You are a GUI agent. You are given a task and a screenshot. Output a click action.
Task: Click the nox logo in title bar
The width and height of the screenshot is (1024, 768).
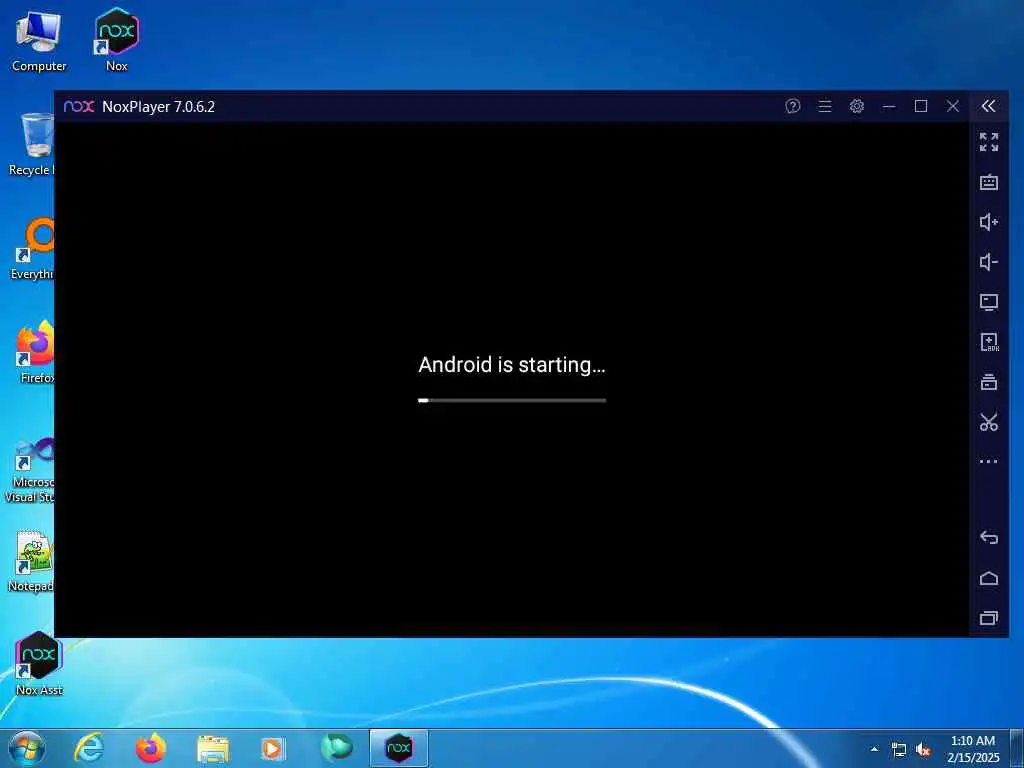pyautogui.click(x=79, y=106)
